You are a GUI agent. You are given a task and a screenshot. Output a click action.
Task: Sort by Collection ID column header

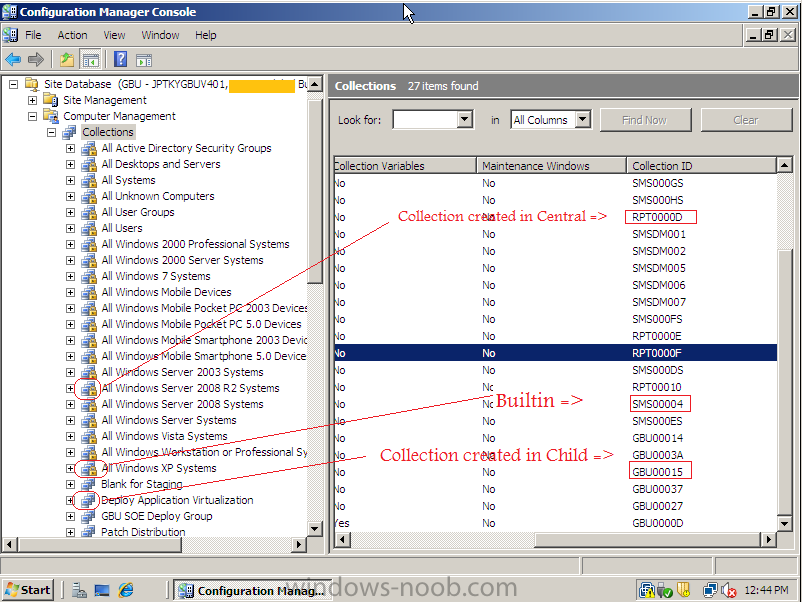click(701, 166)
